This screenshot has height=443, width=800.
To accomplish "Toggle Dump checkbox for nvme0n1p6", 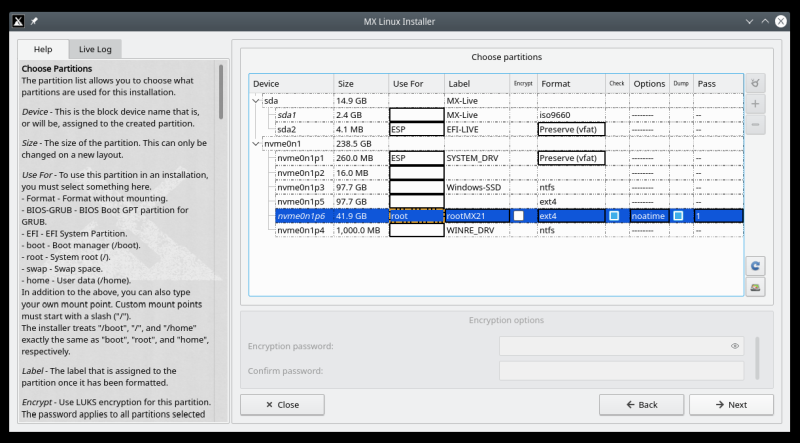I will click(678, 216).
